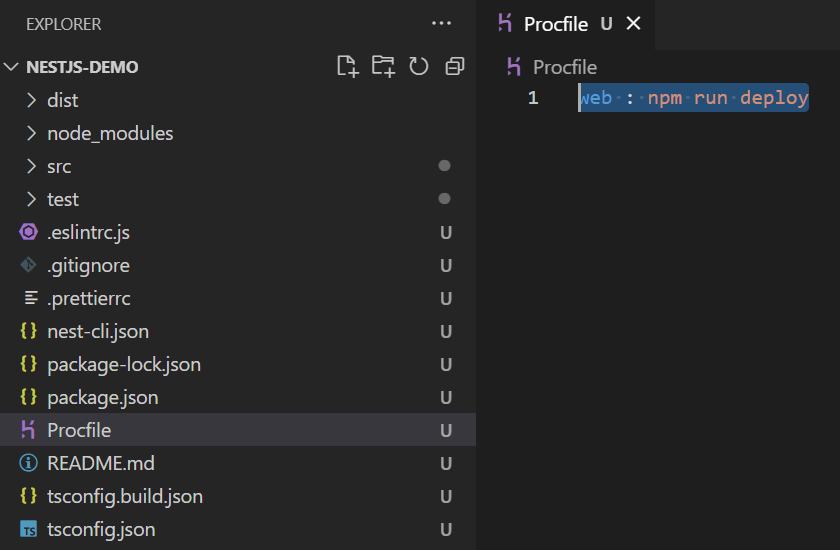
Task: Click line 1 in the editor gutter
Action: [x=533, y=98]
